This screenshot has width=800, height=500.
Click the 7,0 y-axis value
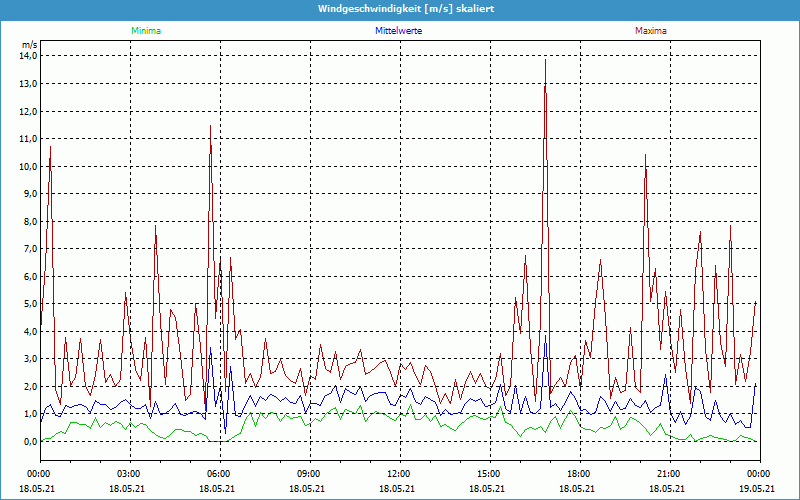point(28,249)
